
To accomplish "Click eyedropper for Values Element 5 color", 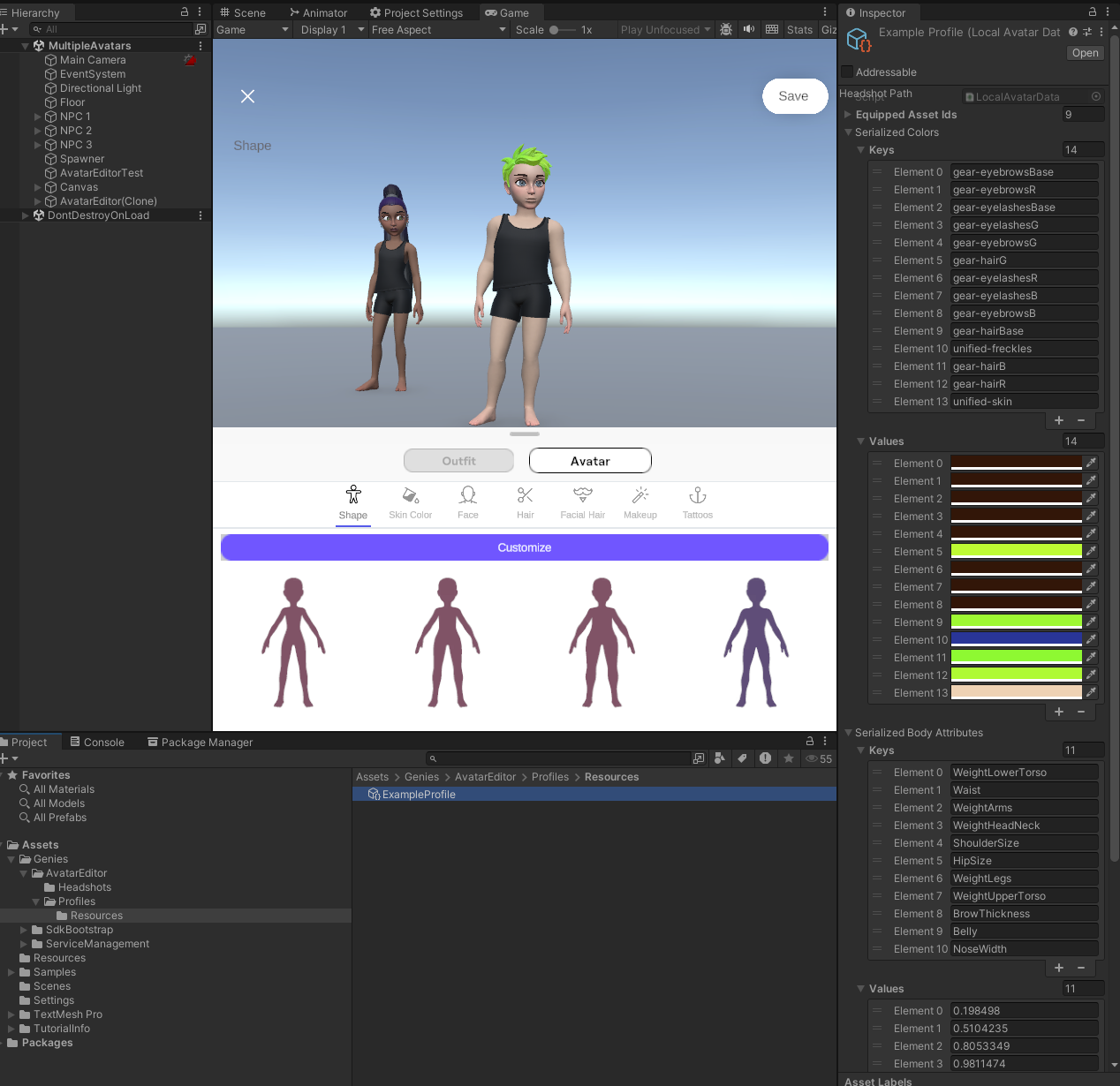I will point(1092,551).
